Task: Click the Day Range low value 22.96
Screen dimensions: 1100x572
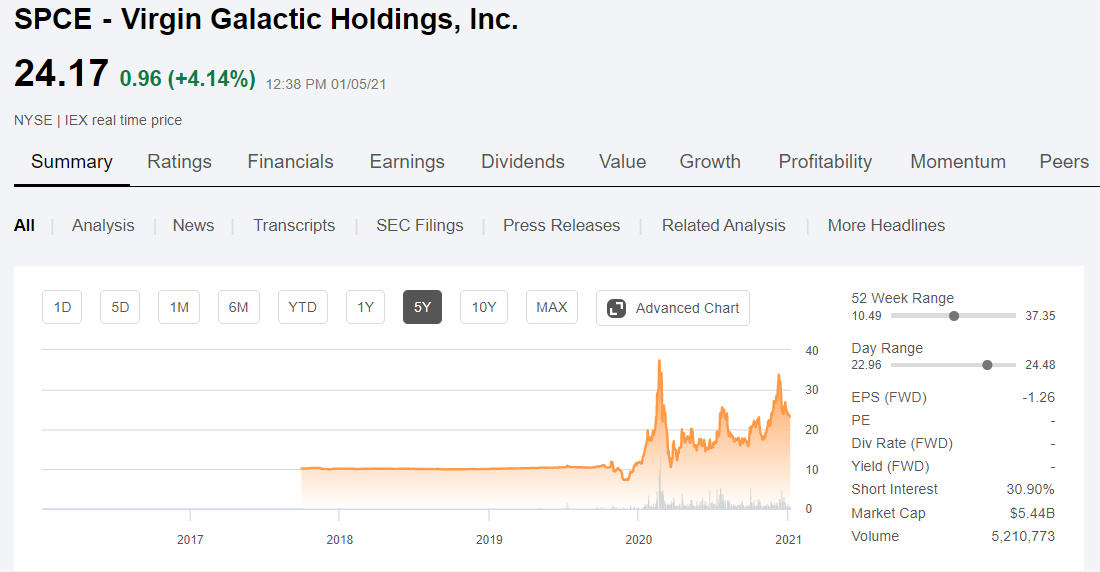Action: tap(866, 365)
